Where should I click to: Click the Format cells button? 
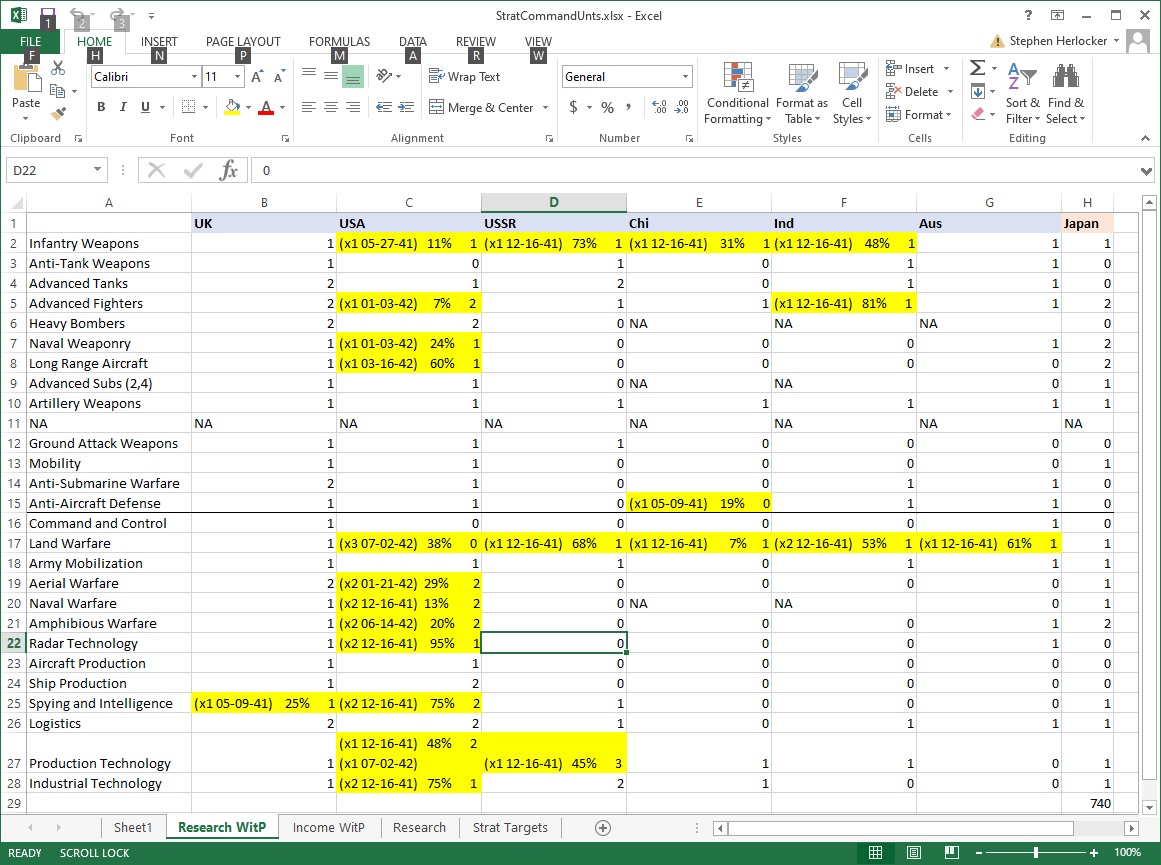(x=919, y=115)
